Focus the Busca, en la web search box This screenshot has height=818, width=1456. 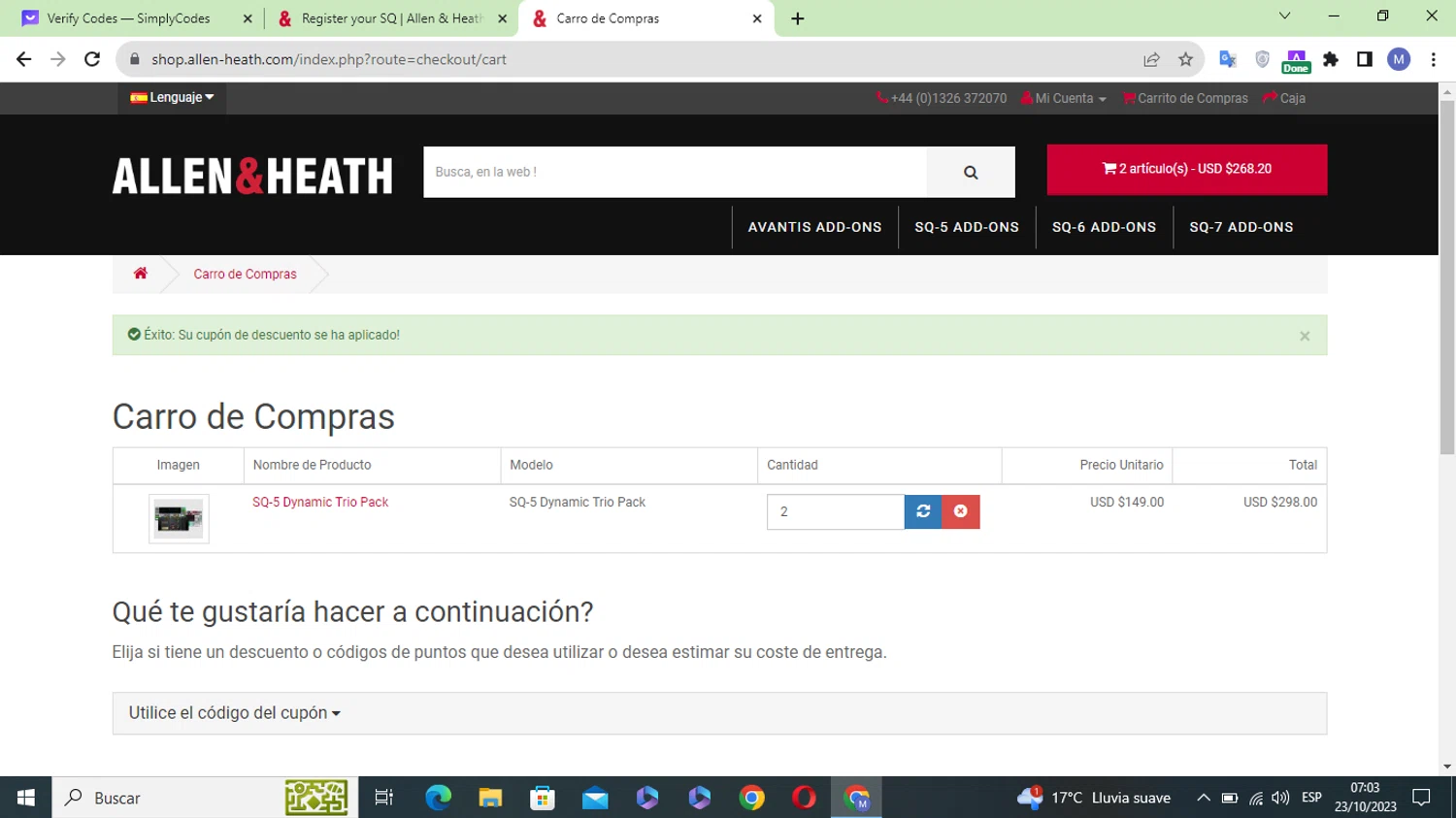click(x=676, y=172)
